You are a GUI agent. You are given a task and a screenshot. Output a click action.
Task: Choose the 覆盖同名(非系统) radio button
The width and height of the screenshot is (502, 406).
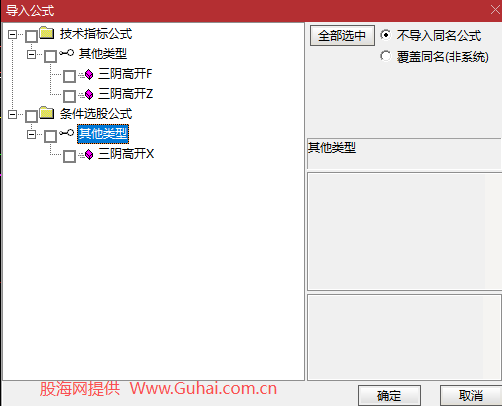tap(386, 56)
